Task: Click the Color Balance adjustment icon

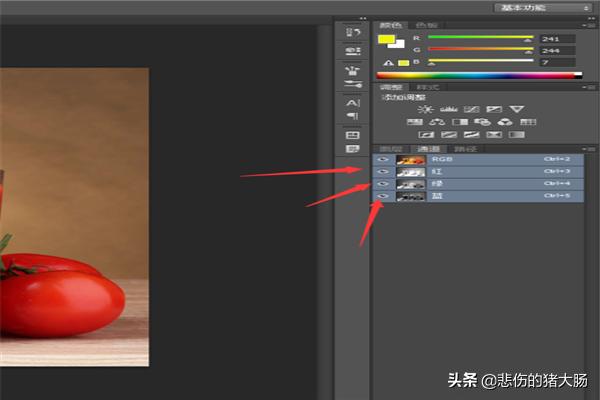Action: click(x=438, y=122)
